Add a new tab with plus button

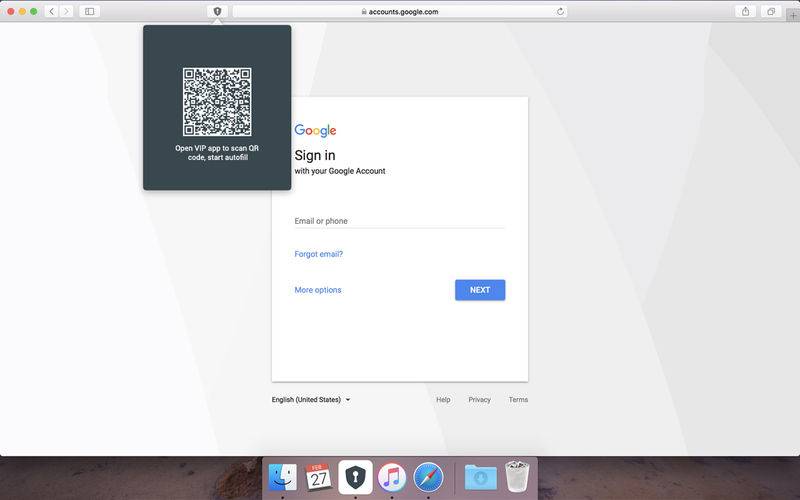point(793,15)
